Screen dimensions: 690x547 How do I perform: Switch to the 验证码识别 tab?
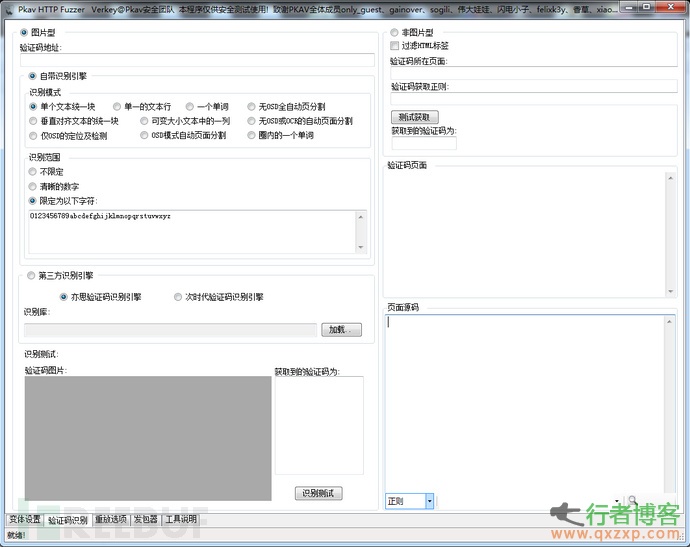[x=68, y=520]
